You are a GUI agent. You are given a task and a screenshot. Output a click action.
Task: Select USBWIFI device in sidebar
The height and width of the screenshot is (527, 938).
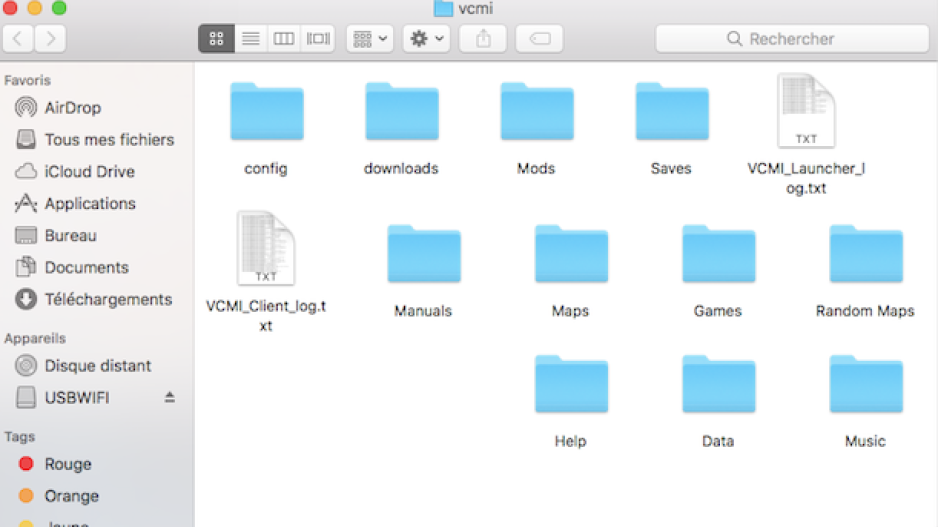click(x=77, y=398)
